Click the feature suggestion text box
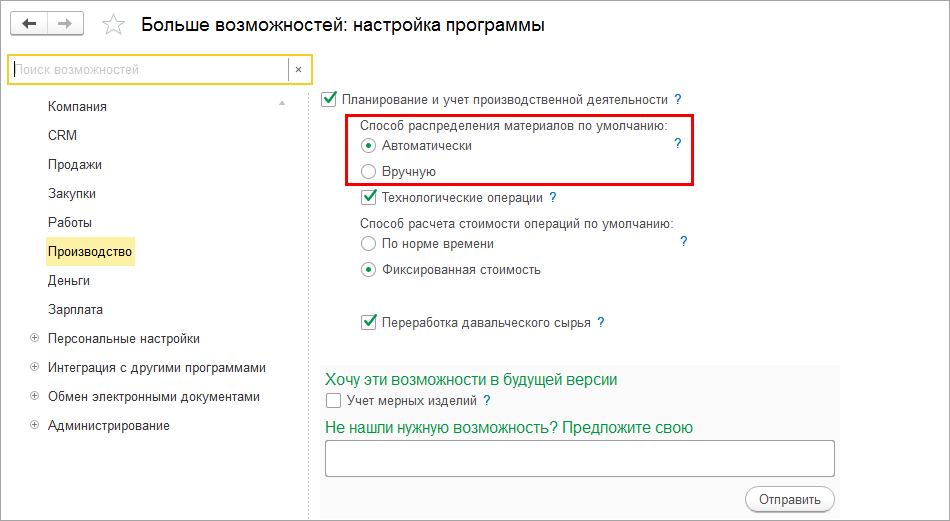Screen dimensions: 950x521 pyautogui.click(x=579, y=459)
